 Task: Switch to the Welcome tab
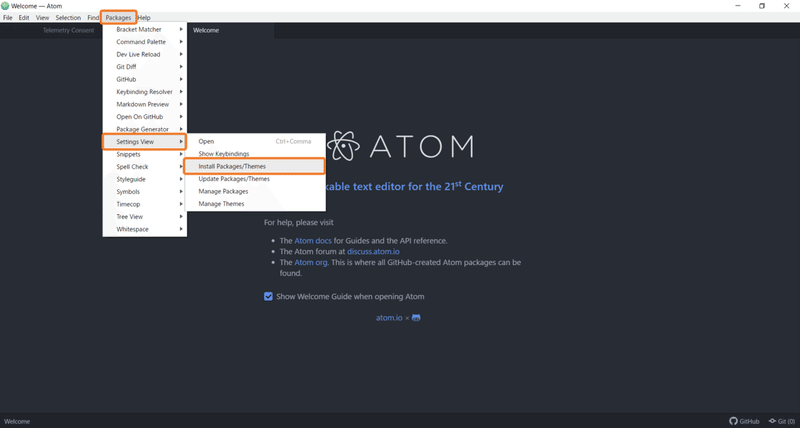206,30
